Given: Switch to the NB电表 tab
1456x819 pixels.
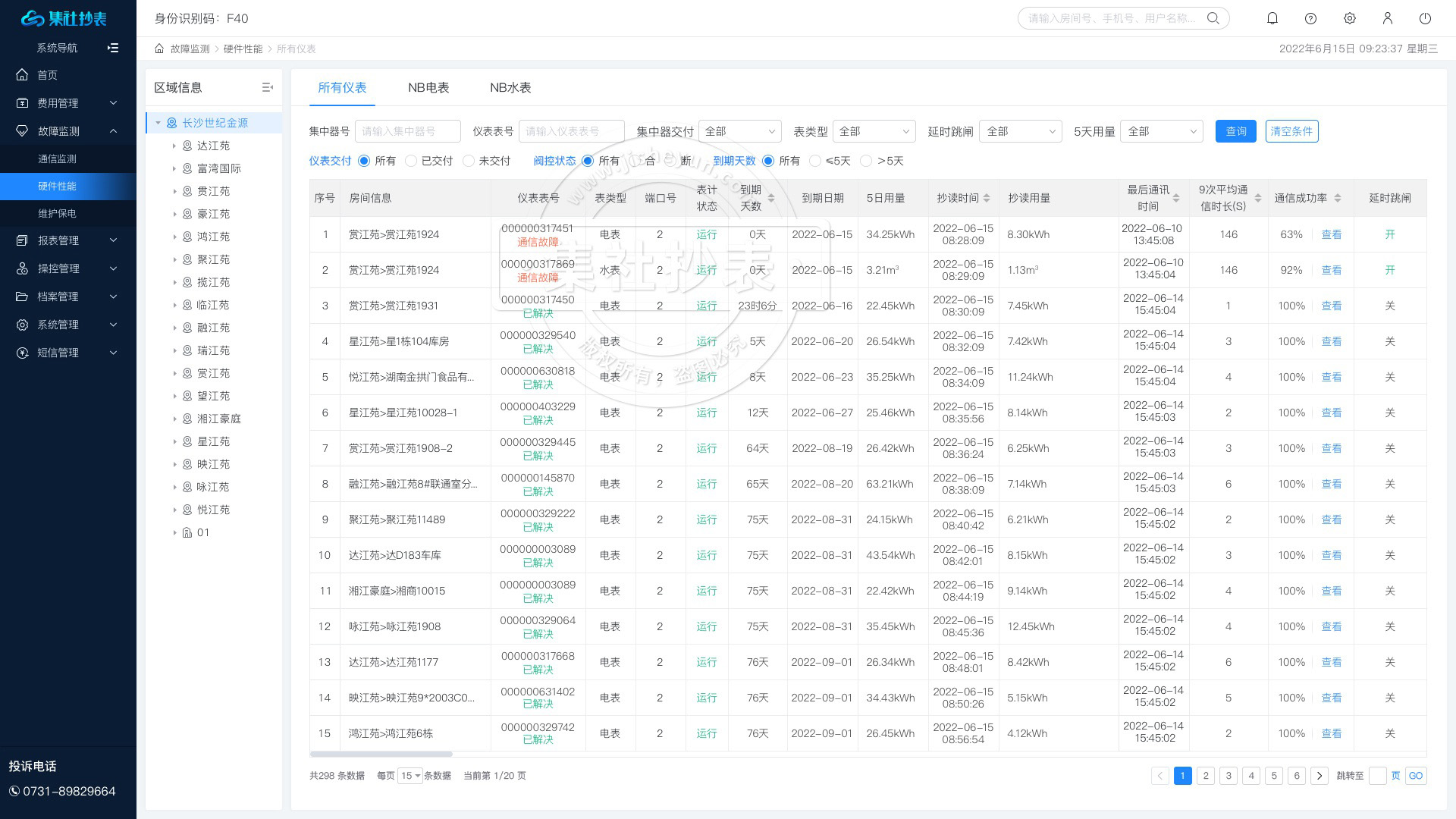Looking at the screenshot, I should 428,88.
